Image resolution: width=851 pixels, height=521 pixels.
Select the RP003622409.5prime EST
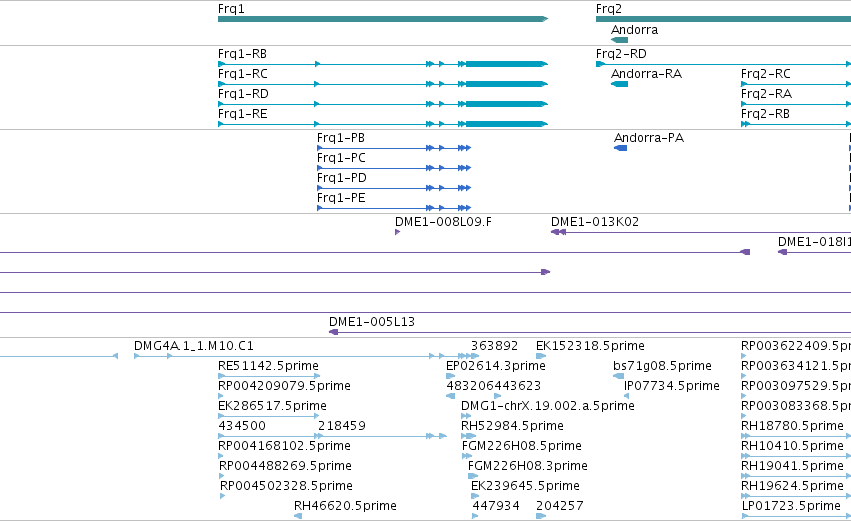pyautogui.click(x=743, y=356)
